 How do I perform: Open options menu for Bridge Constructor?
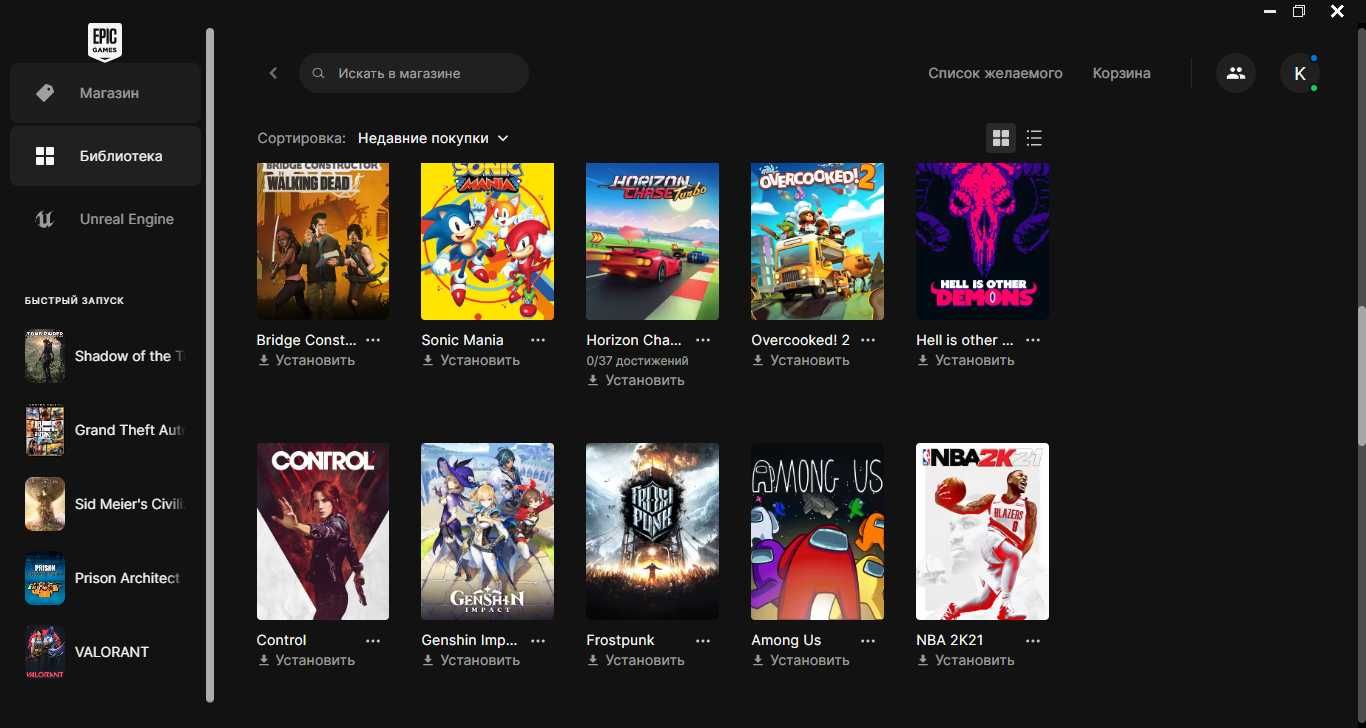coord(373,340)
